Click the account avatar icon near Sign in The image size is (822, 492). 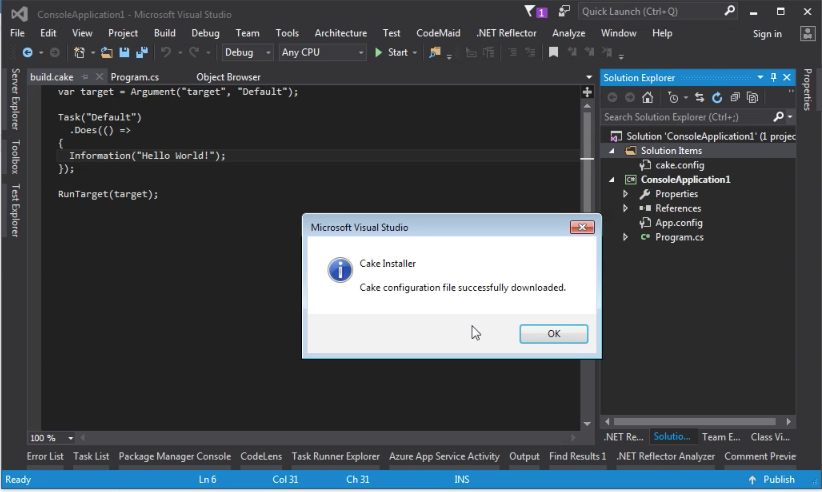coord(807,34)
